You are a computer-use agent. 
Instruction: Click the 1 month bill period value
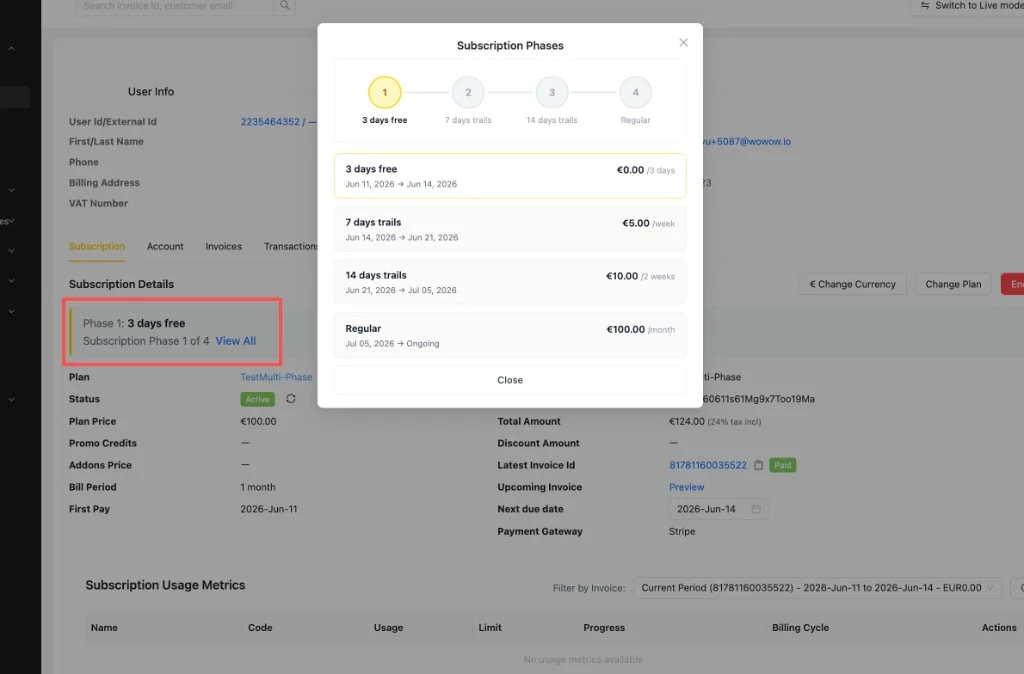[258, 487]
